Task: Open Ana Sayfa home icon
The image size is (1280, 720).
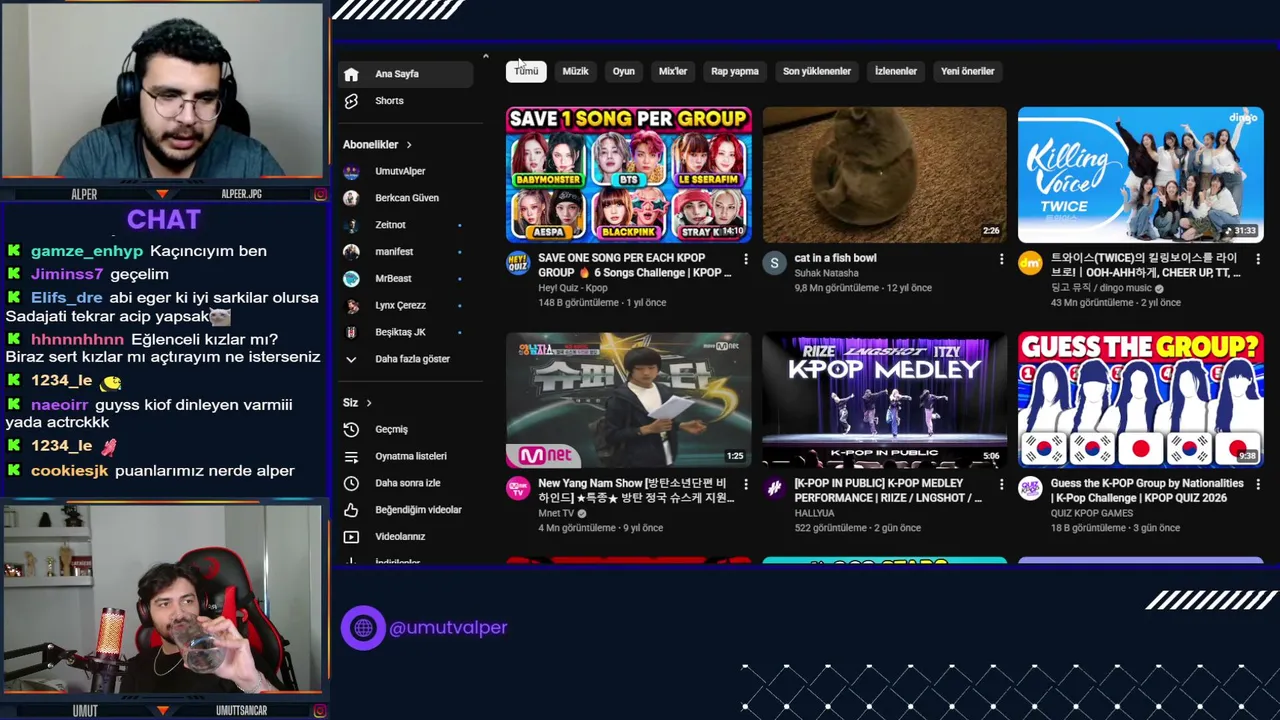Action: pyautogui.click(x=351, y=74)
